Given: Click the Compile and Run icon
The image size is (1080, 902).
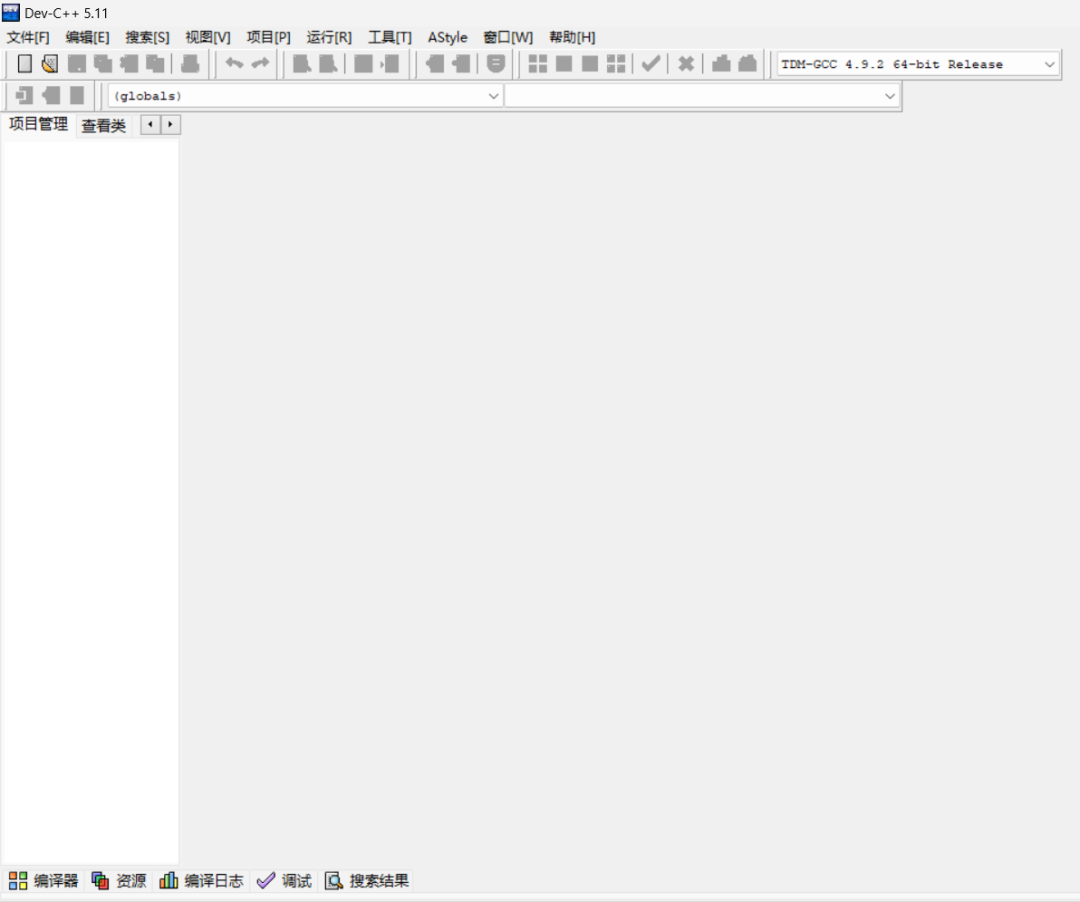Looking at the screenshot, I should (590, 64).
